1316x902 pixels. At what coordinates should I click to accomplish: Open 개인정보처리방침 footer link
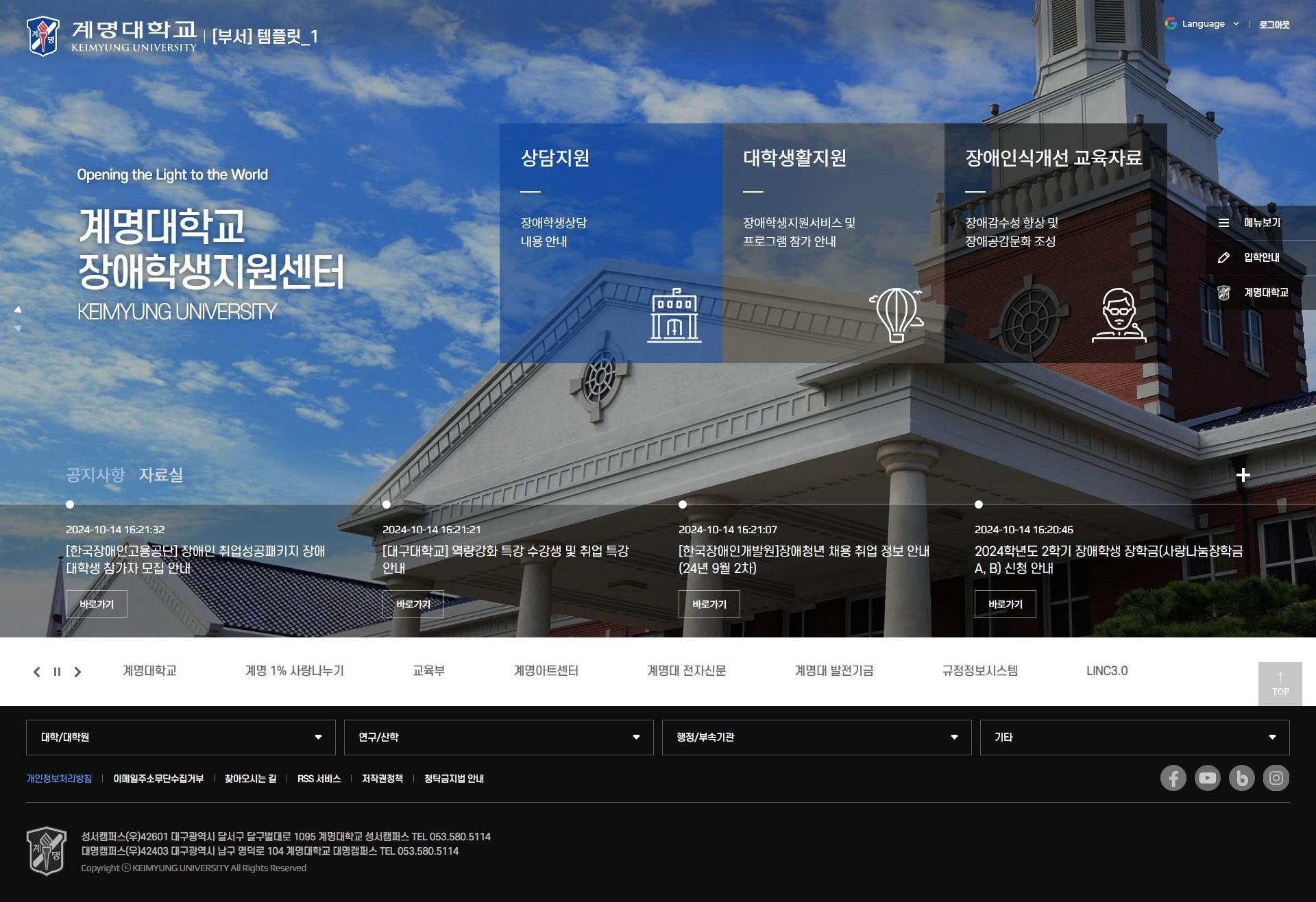(x=59, y=779)
